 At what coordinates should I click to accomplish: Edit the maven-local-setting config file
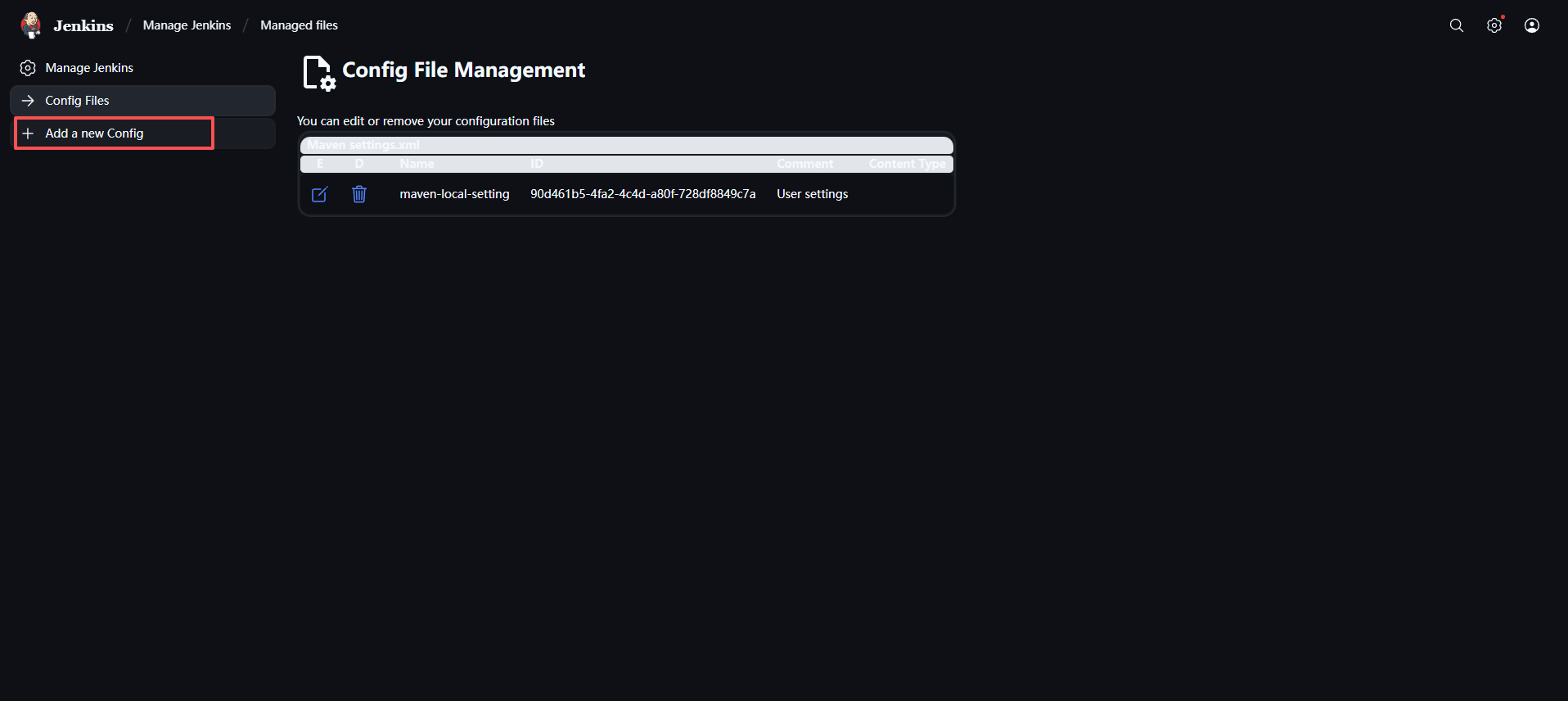click(319, 194)
